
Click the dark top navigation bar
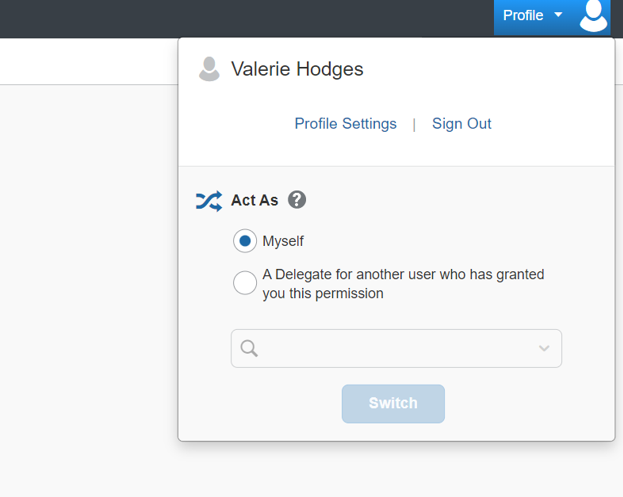(246, 18)
